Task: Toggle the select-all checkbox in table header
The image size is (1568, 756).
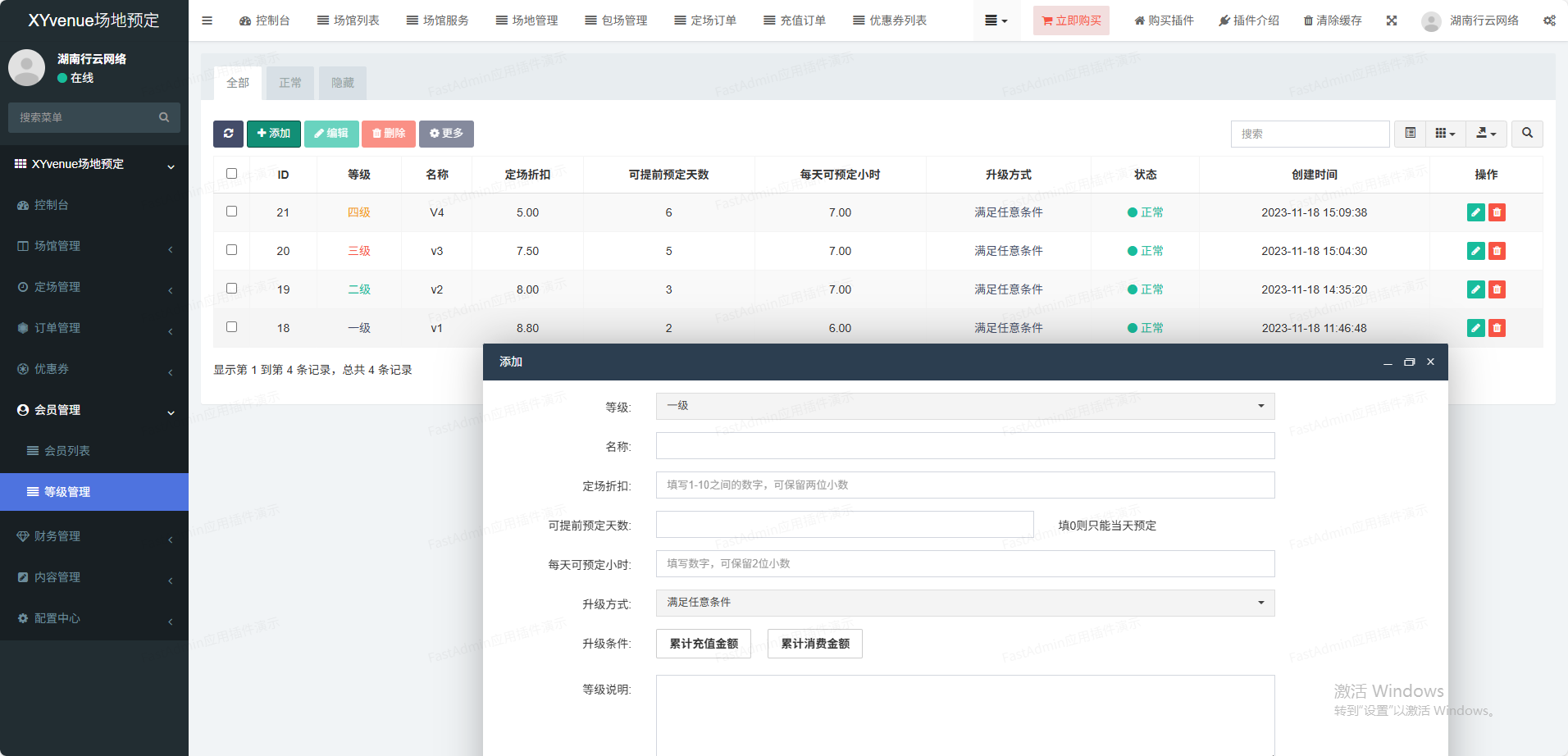Action: pyautogui.click(x=231, y=174)
